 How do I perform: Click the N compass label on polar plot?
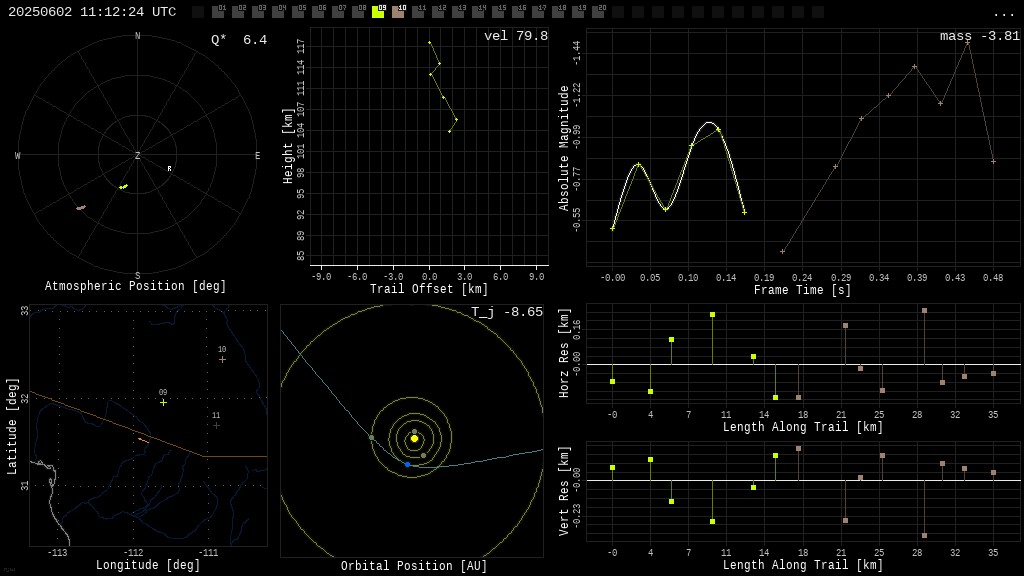tap(137, 36)
